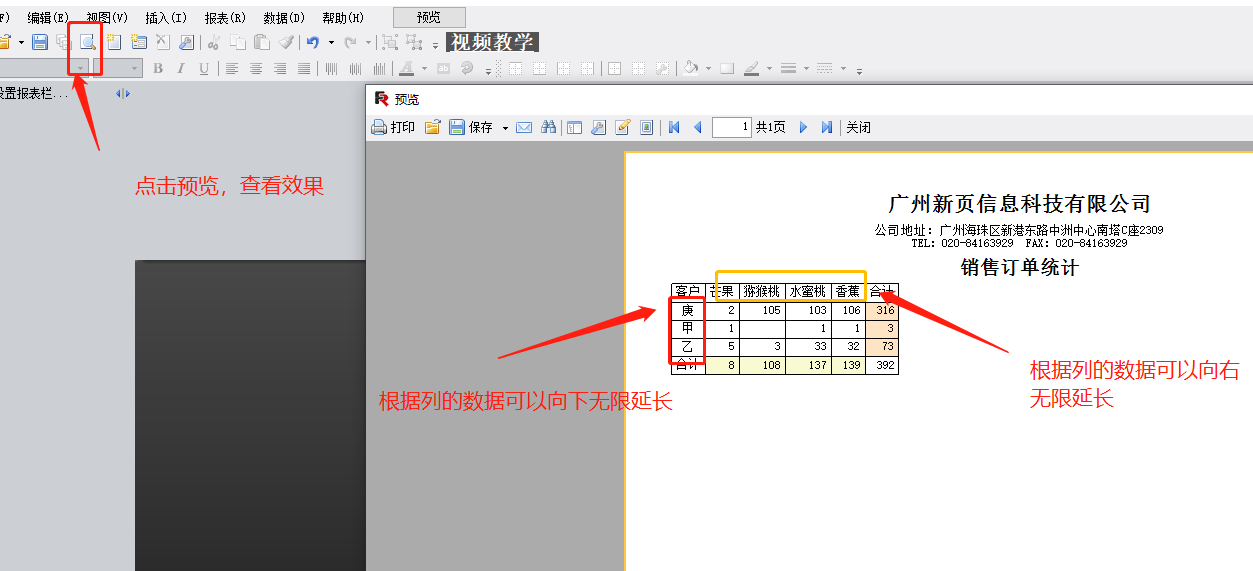Open fill color dropdown arrow

(708, 69)
